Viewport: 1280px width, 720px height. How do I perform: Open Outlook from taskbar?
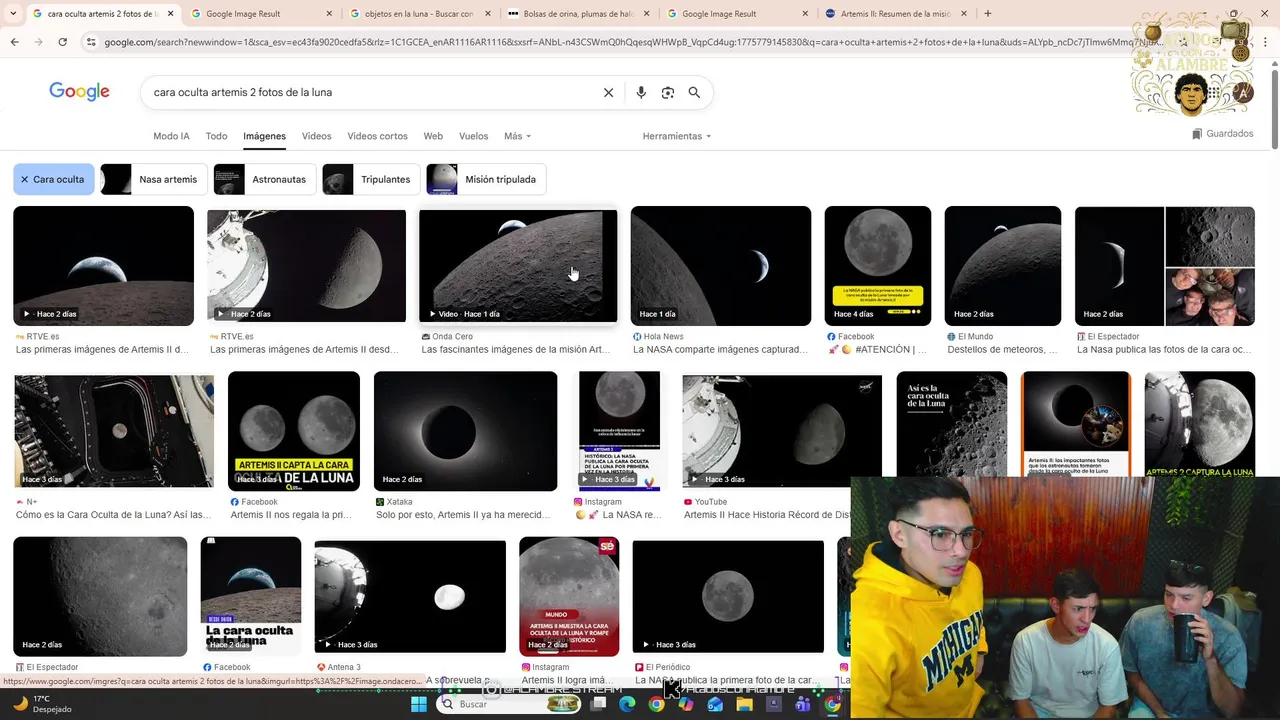(x=715, y=704)
